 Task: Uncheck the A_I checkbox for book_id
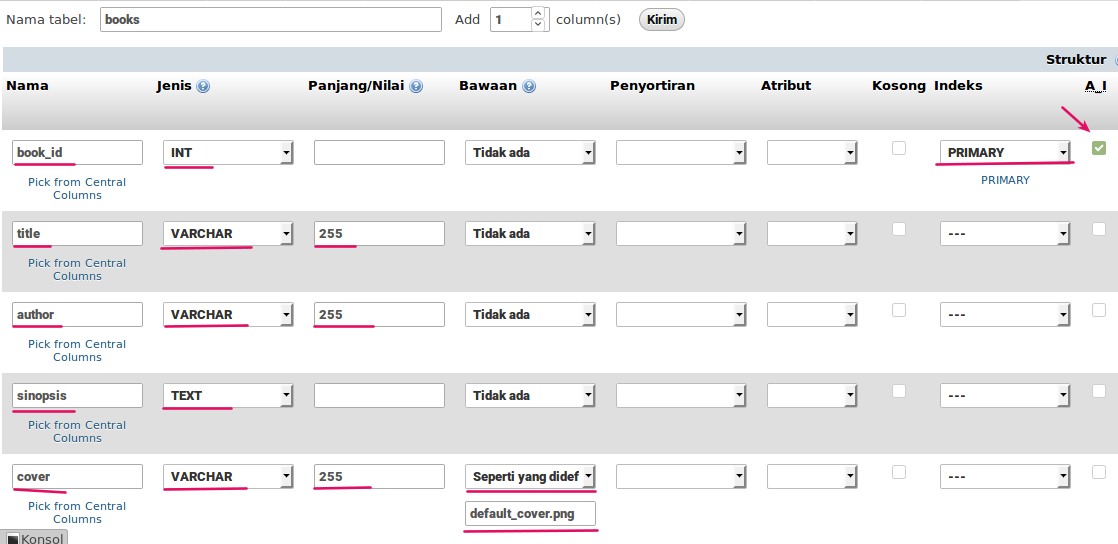point(1099,148)
